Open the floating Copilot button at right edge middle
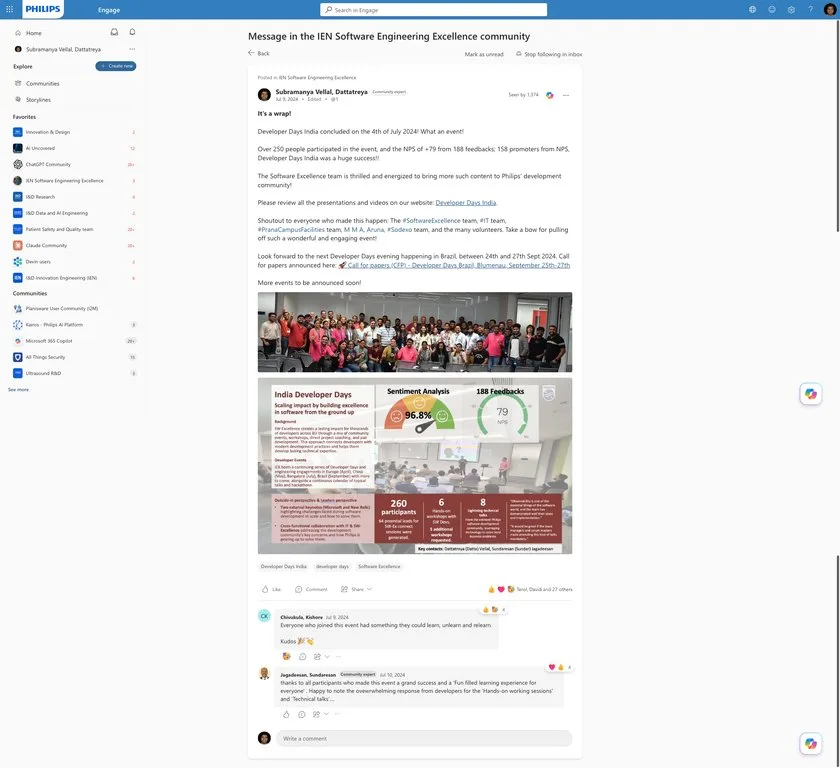The height and width of the screenshot is (768, 840). [811, 394]
